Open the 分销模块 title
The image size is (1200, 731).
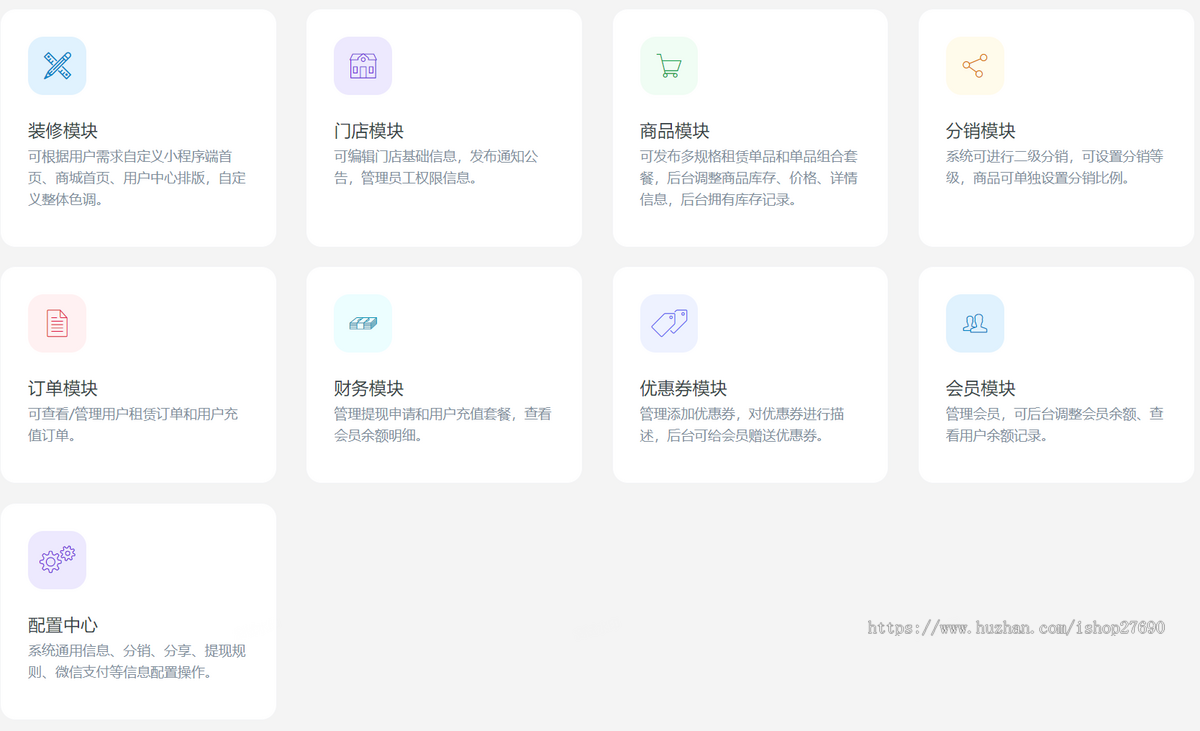(x=981, y=131)
